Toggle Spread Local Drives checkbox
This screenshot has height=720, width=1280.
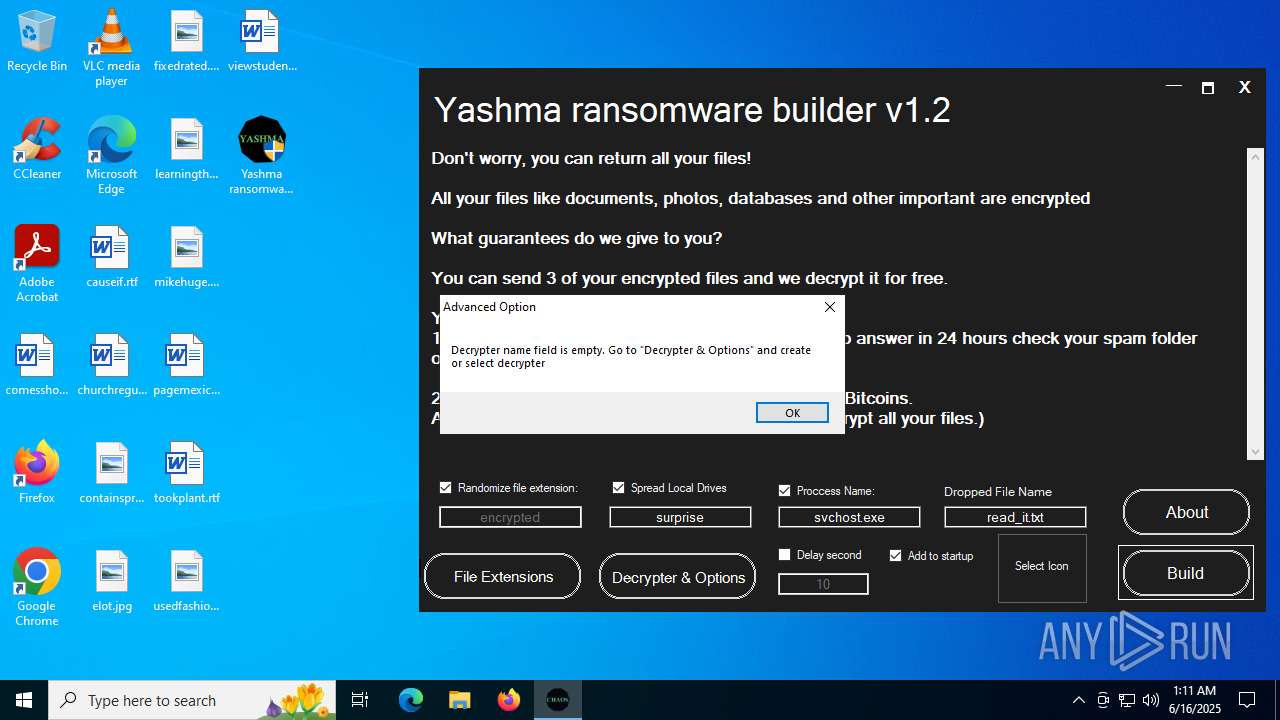tap(618, 488)
